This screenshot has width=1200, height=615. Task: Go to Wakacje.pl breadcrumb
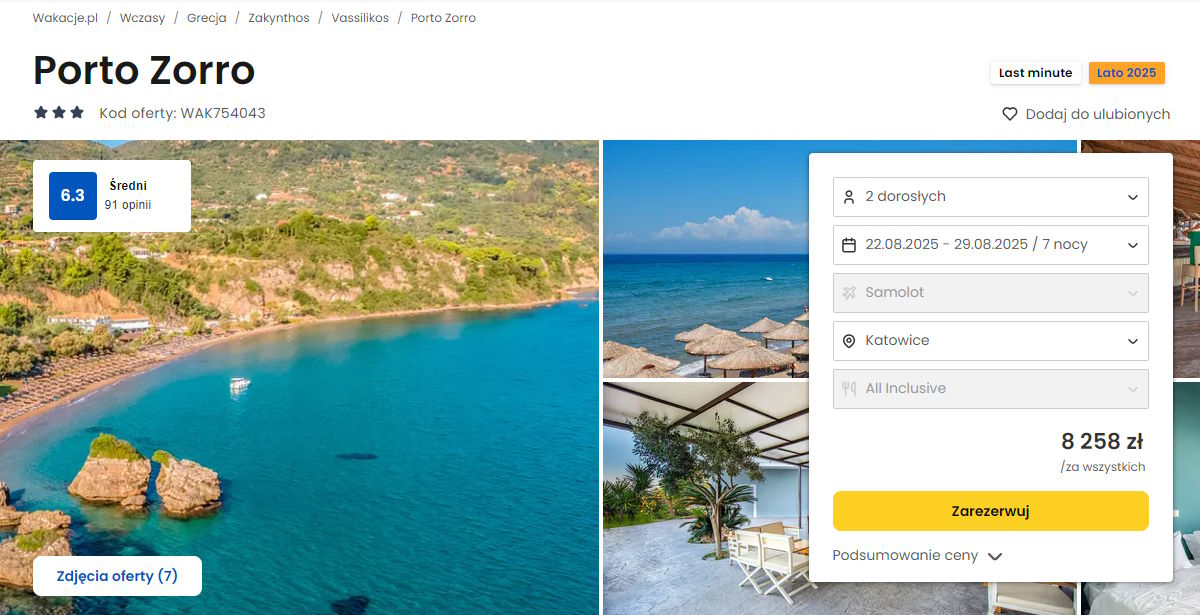coord(65,18)
